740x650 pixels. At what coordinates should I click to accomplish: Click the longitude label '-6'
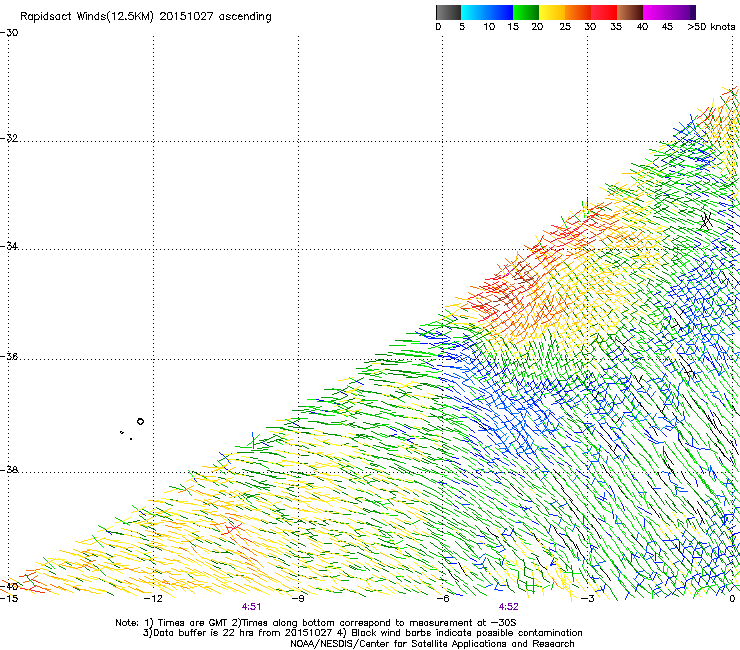[443, 599]
